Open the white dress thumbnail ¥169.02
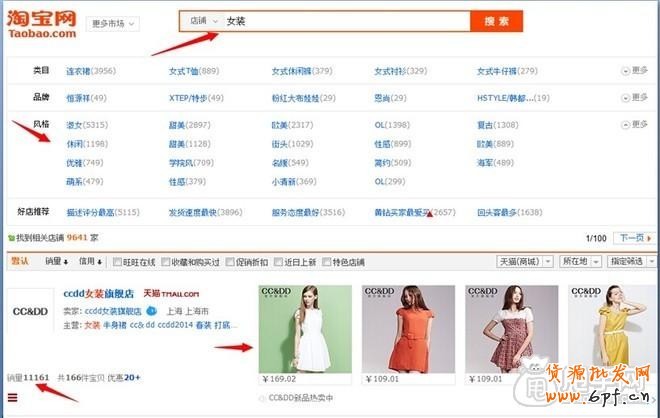 [305, 329]
